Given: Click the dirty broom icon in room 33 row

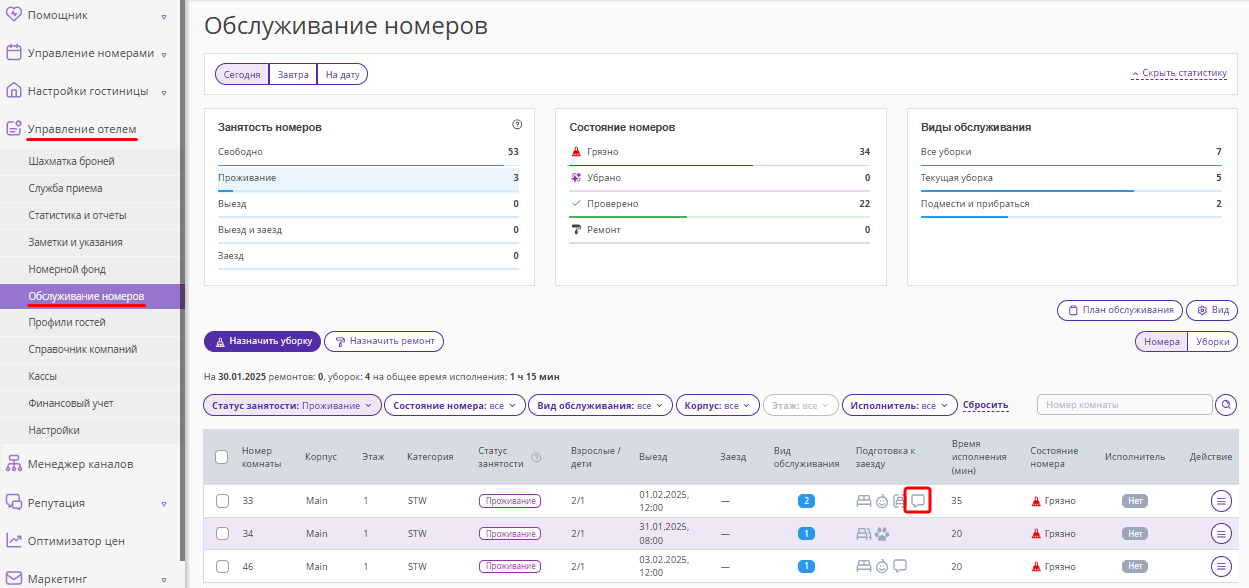Looking at the screenshot, I should [1036, 501].
